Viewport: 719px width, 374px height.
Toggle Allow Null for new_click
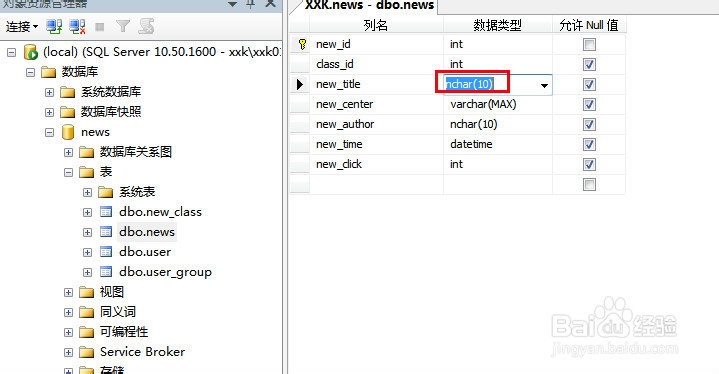pyautogui.click(x=589, y=165)
